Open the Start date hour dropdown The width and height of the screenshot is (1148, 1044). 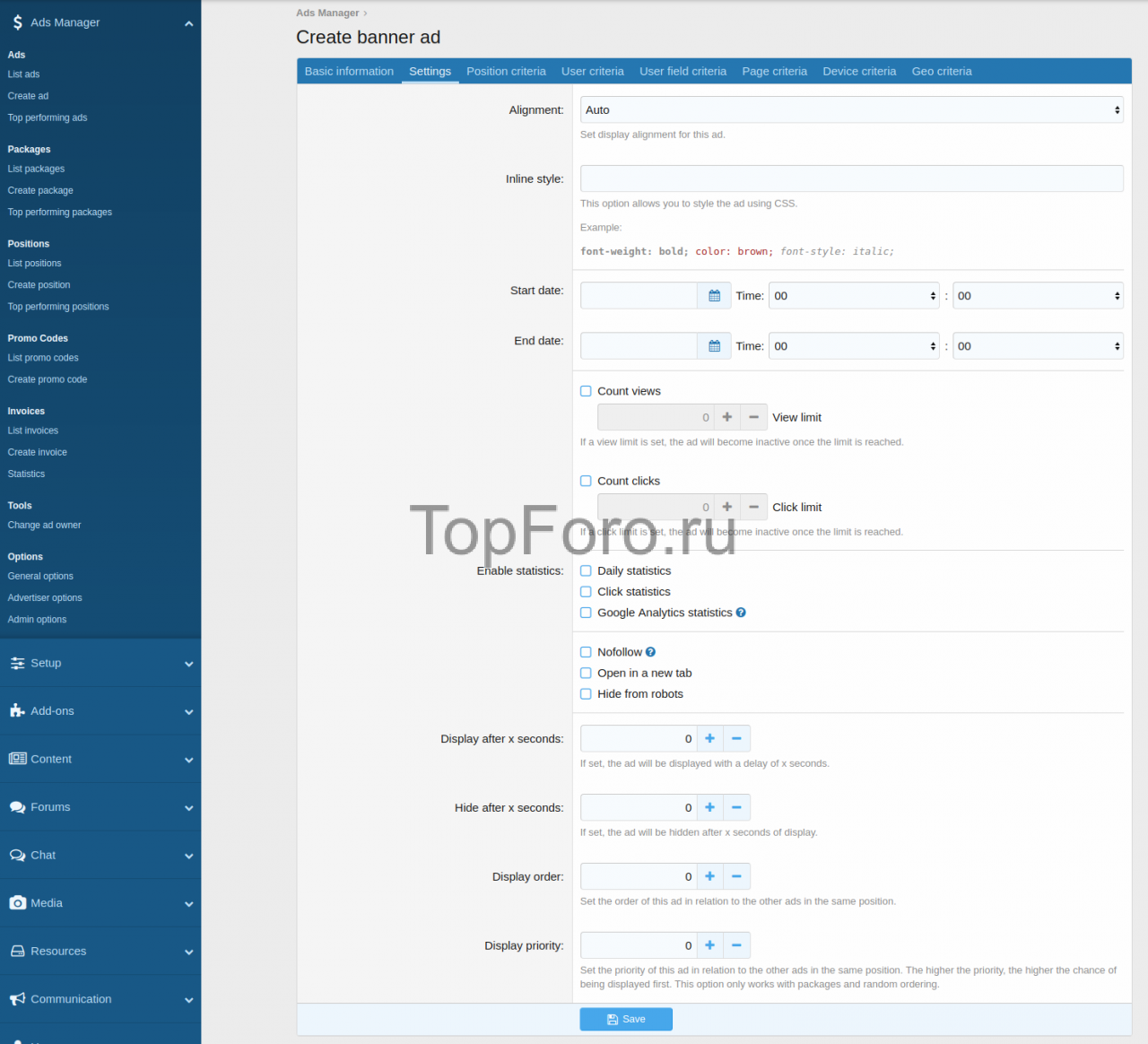click(854, 296)
